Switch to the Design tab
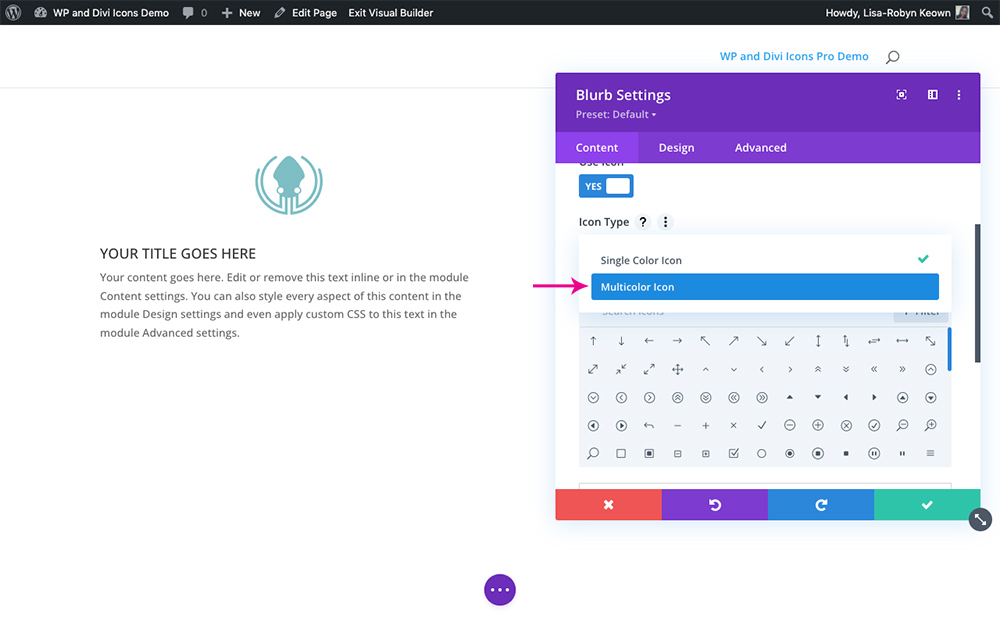This screenshot has height=625, width=1000. pyautogui.click(x=676, y=147)
